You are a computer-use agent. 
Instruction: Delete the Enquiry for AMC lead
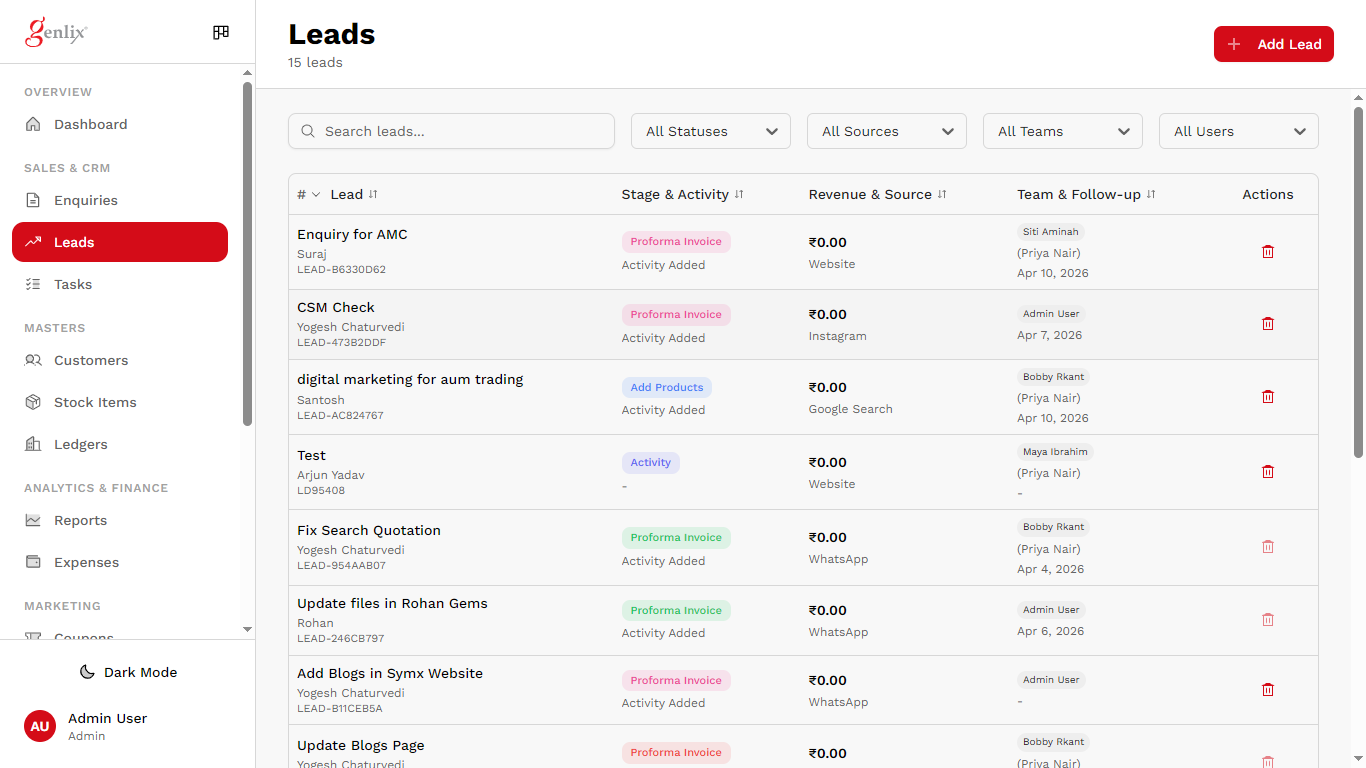coord(1267,252)
